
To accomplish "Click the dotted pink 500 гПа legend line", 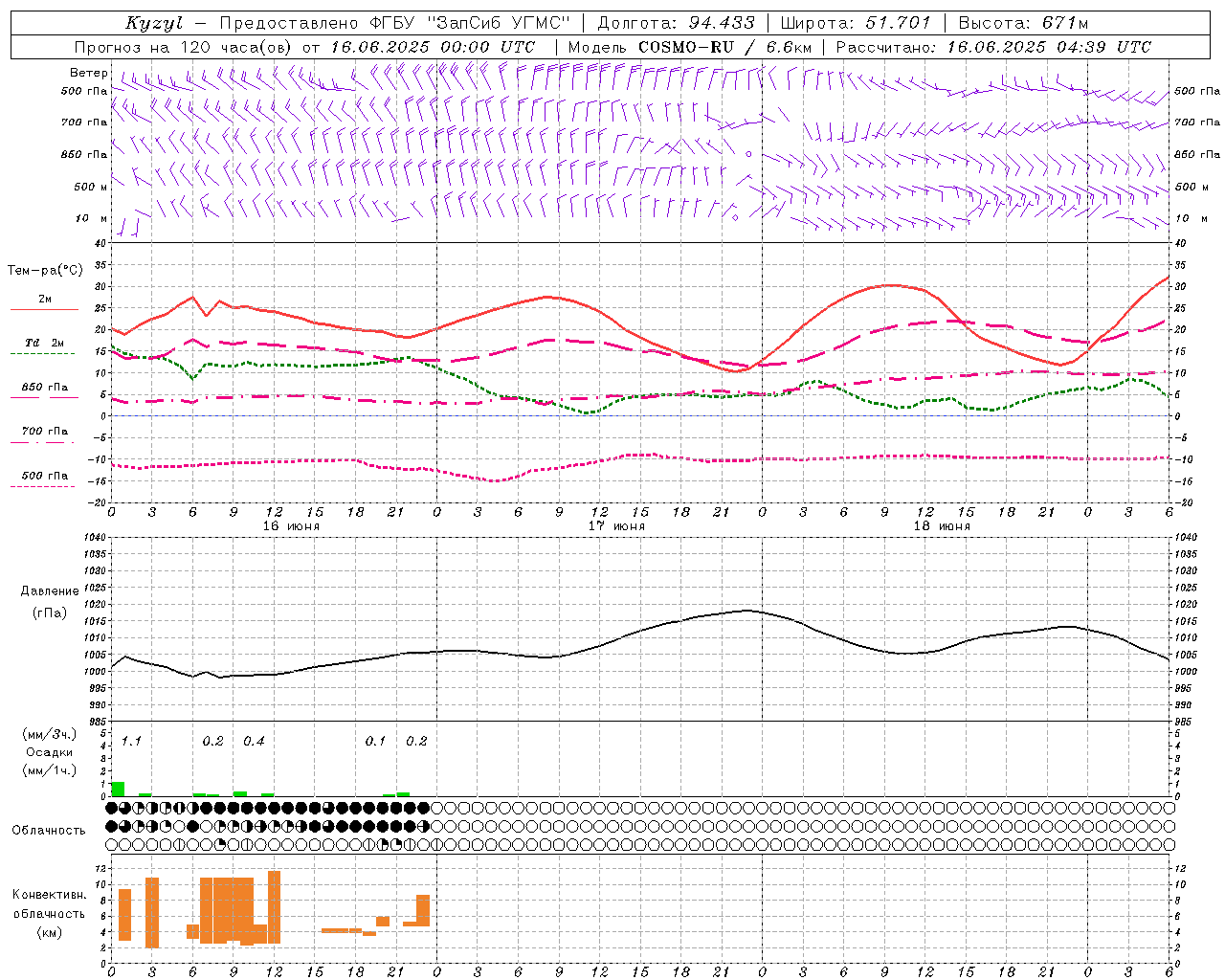I will click(x=43, y=486).
